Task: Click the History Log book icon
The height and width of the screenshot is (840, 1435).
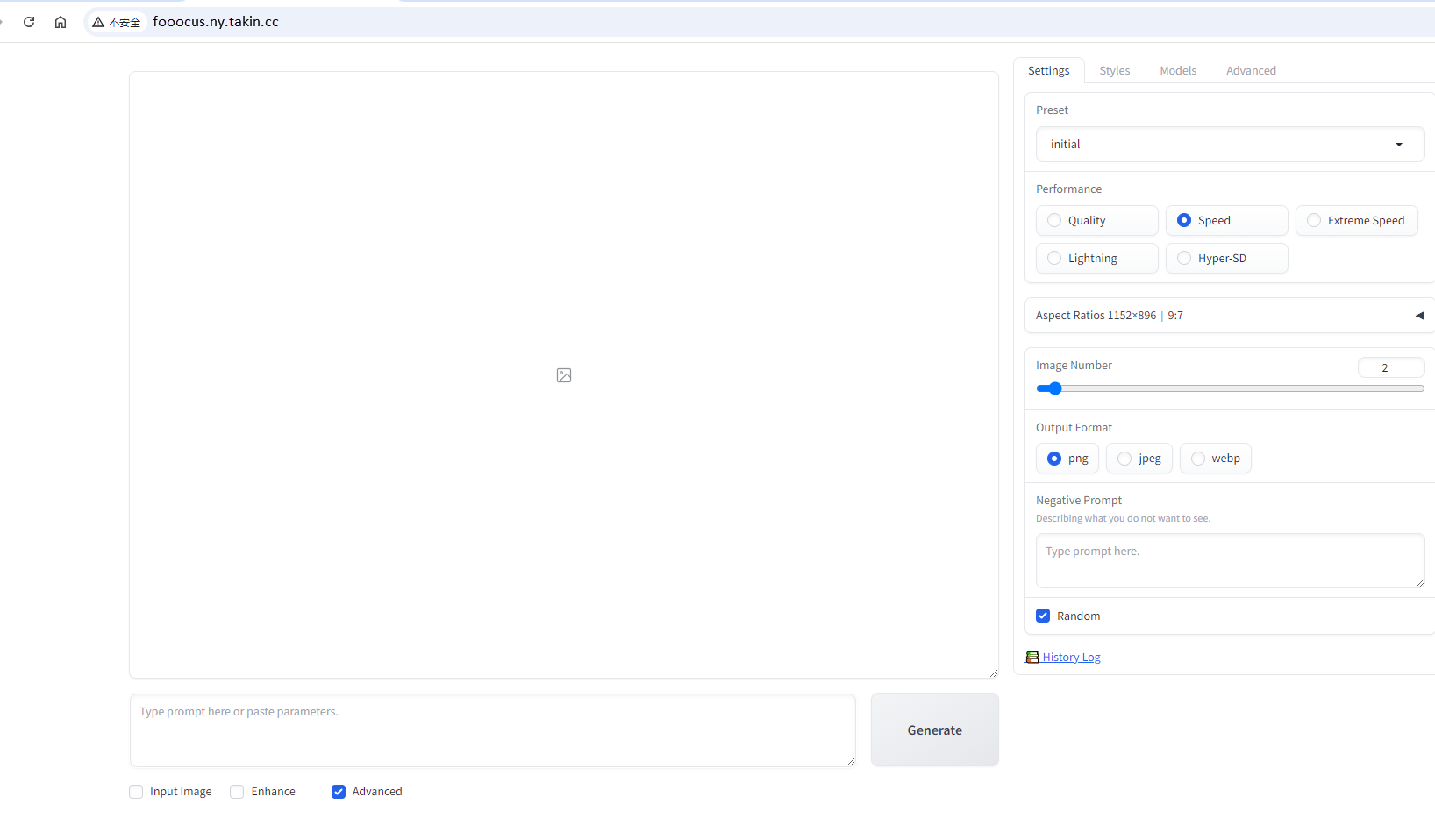Action: (x=1032, y=658)
